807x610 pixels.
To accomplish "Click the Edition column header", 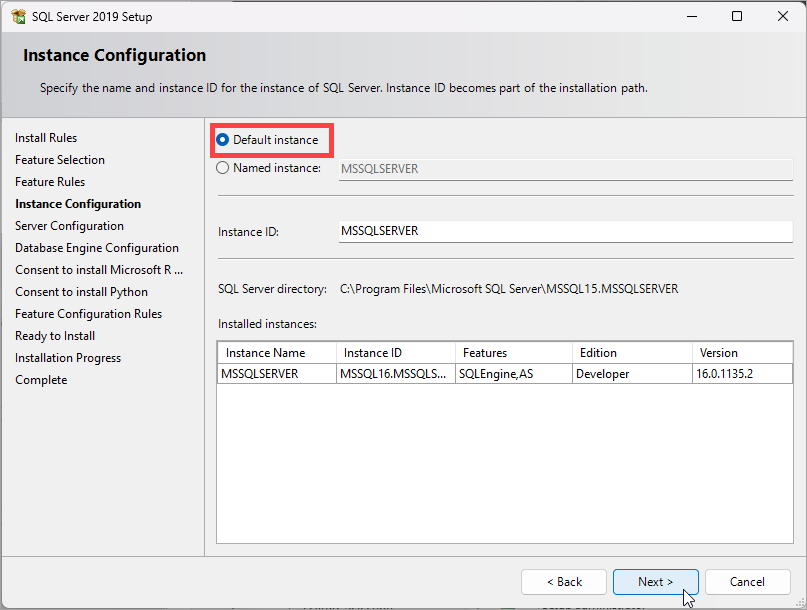I will (x=632, y=353).
